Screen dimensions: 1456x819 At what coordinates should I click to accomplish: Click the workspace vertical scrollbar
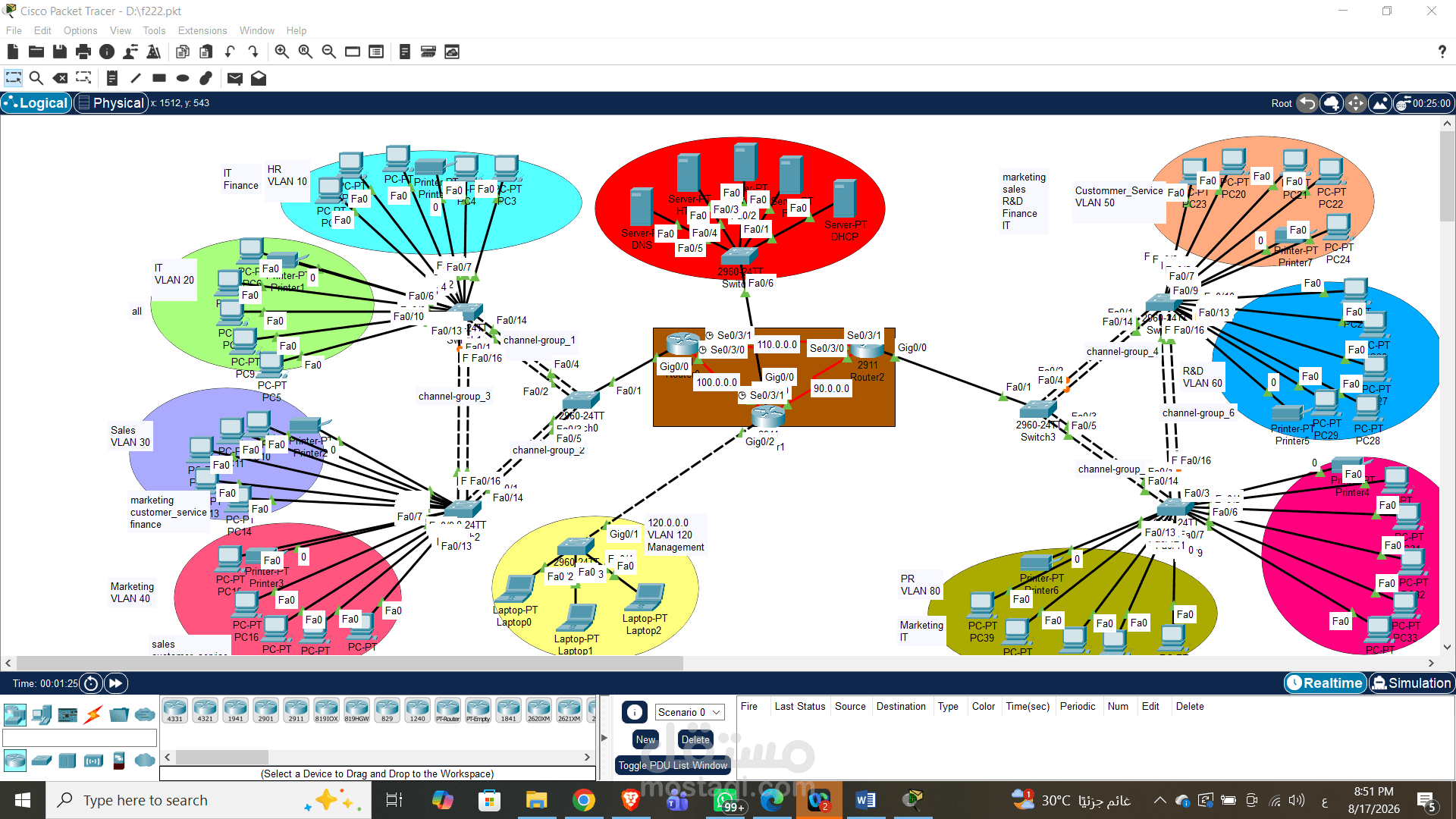[x=1447, y=176]
